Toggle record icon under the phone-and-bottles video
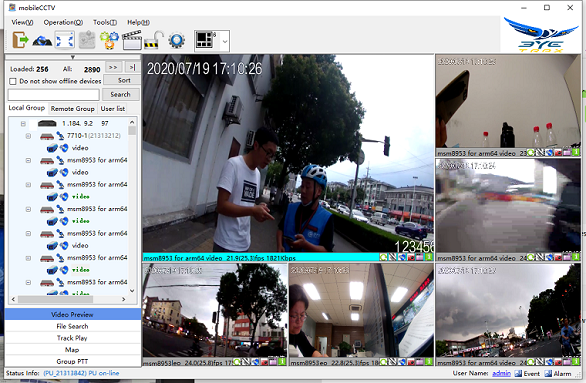This screenshot has height=383, width=586. click(558, 152)
